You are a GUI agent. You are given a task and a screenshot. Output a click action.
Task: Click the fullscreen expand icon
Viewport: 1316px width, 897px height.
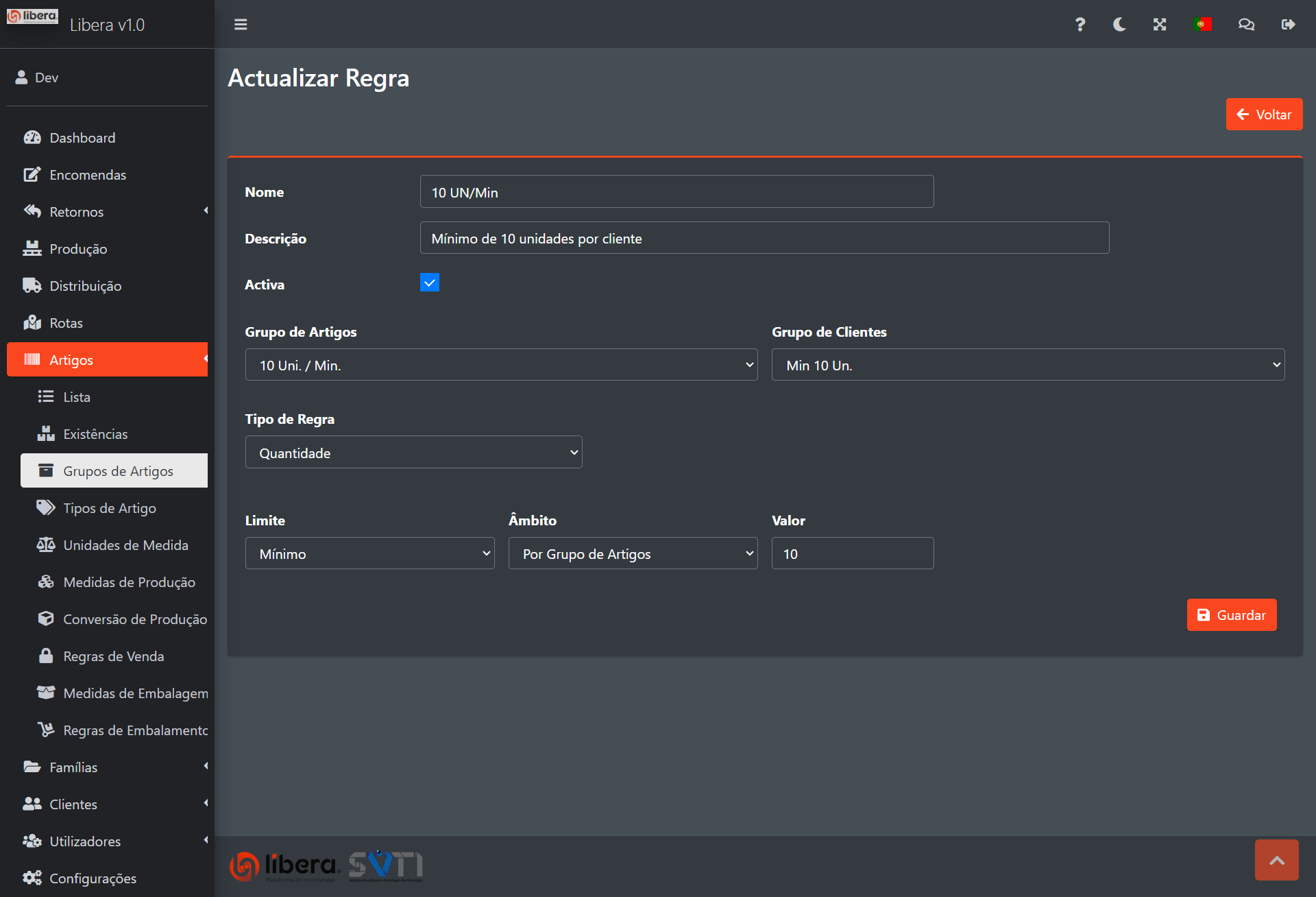[1160, 25]
